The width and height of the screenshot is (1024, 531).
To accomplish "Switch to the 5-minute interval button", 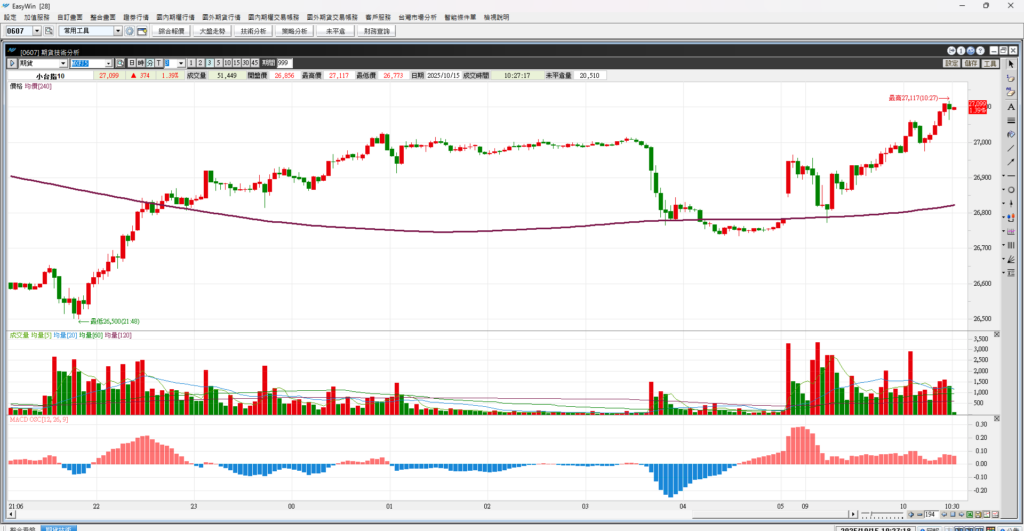I will [217, 63].
